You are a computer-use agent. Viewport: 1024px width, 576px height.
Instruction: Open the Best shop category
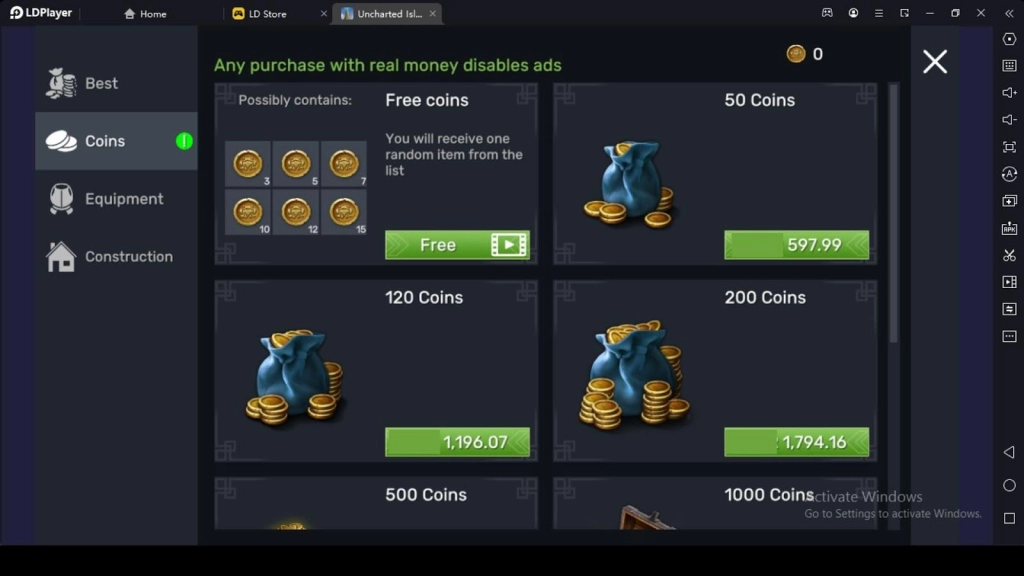pyautogui.click(x=116, y=84)
